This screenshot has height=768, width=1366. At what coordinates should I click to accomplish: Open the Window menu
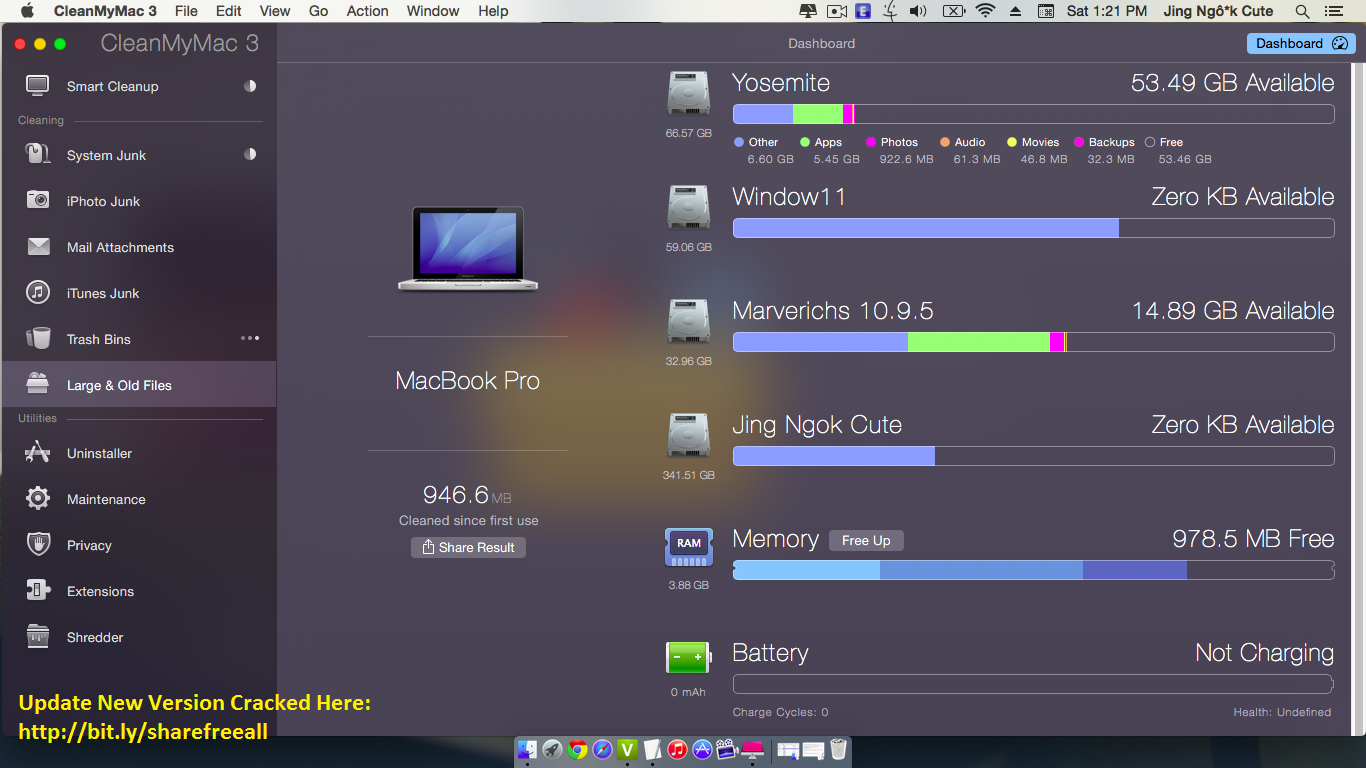point(432,11)
